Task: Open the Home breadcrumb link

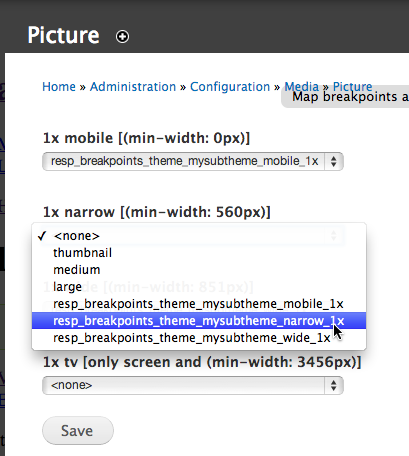Action: point(59,87)
